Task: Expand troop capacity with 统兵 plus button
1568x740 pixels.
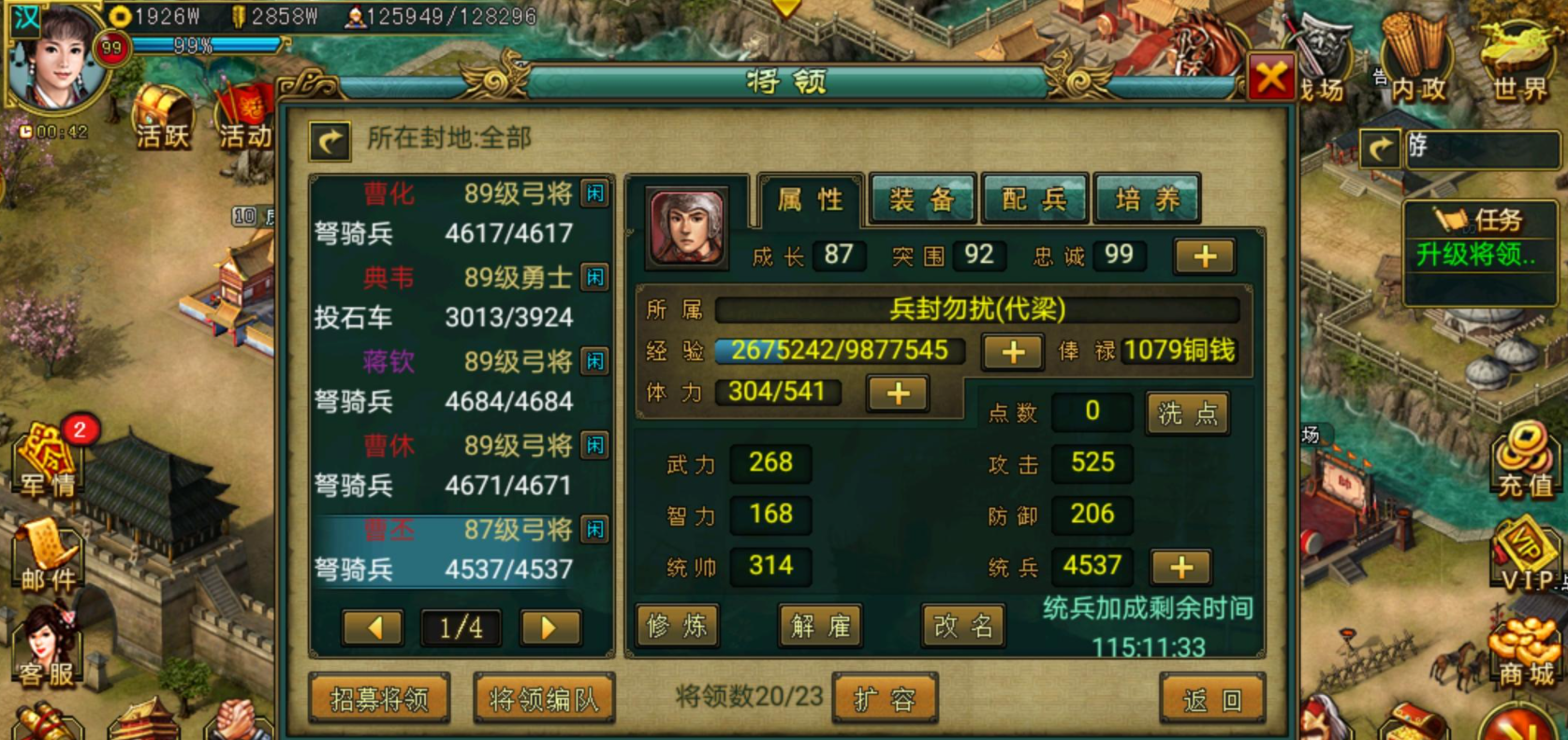Action: 1181,567
